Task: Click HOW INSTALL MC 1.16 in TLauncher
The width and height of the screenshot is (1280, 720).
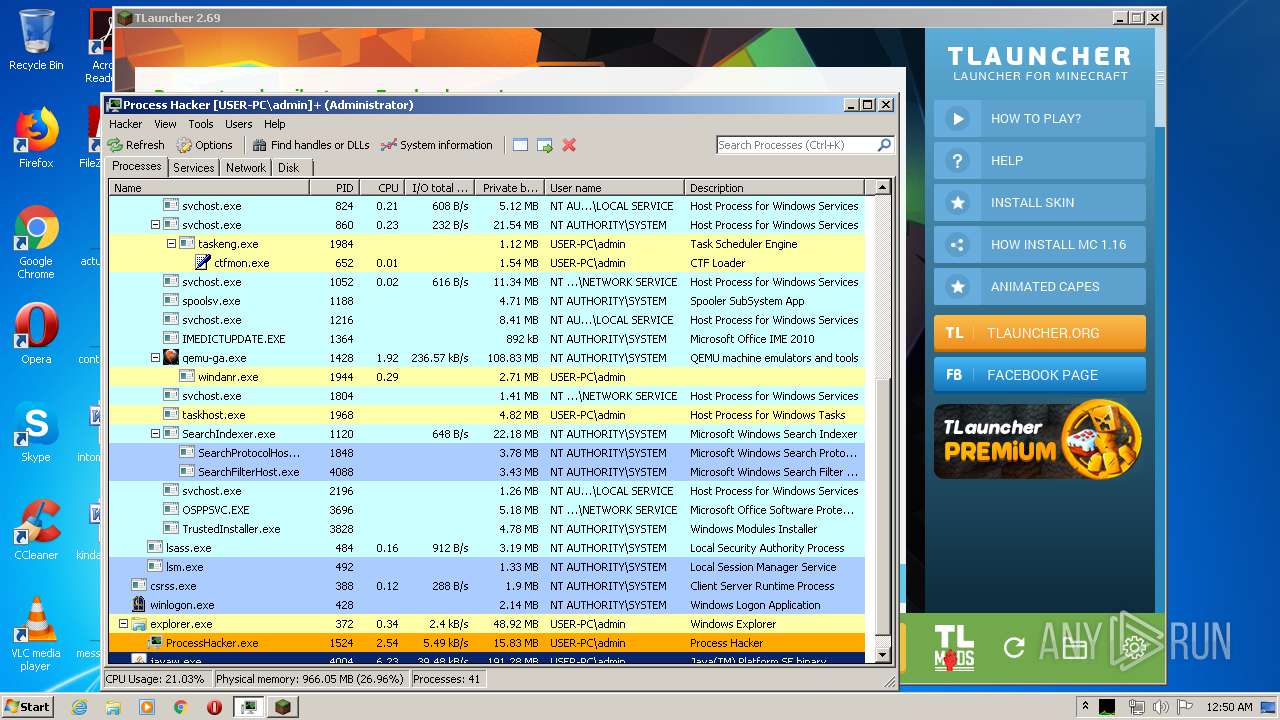Action: point(1040,245)
